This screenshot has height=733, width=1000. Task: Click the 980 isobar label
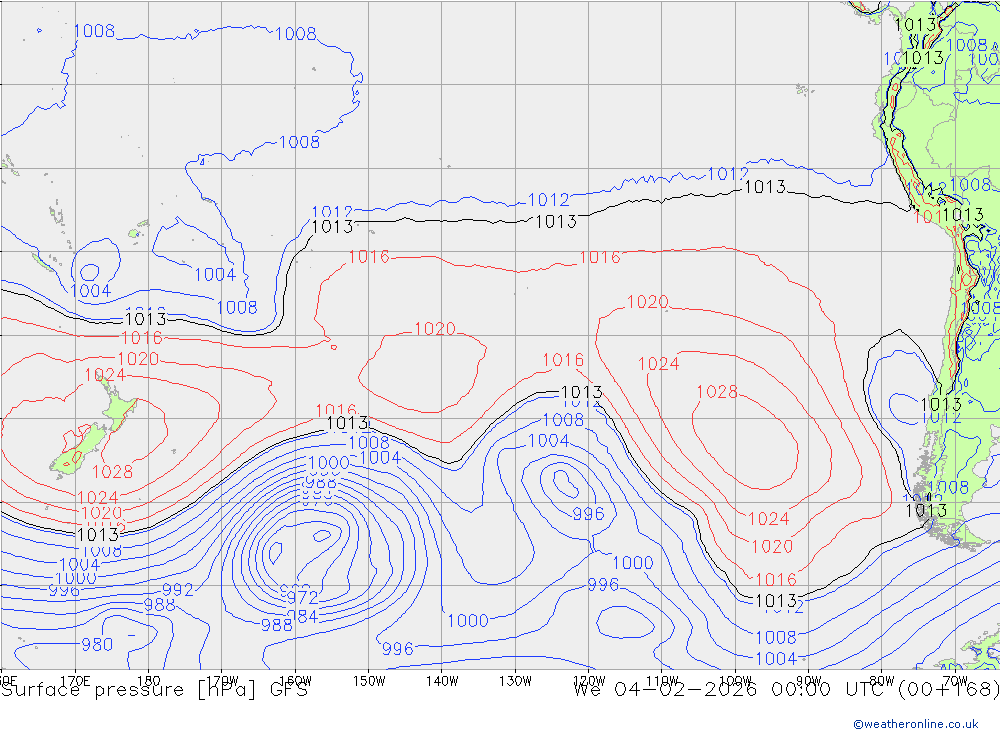pos(97,644)
